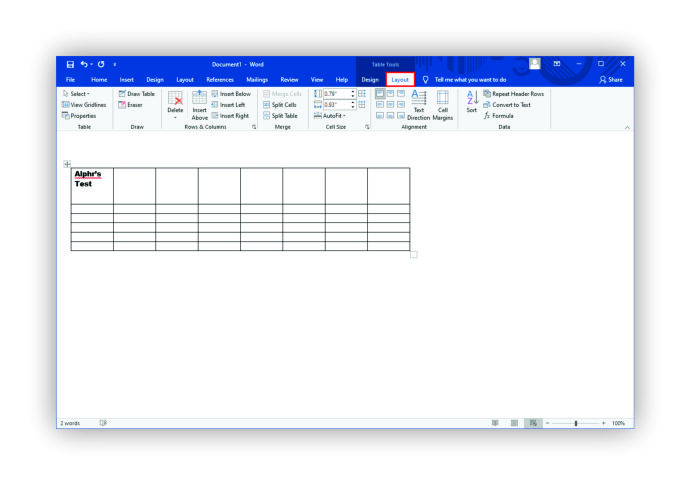Open the AutoFit dropdown
The image size is (690, 485).
click(x=330, y=116)
